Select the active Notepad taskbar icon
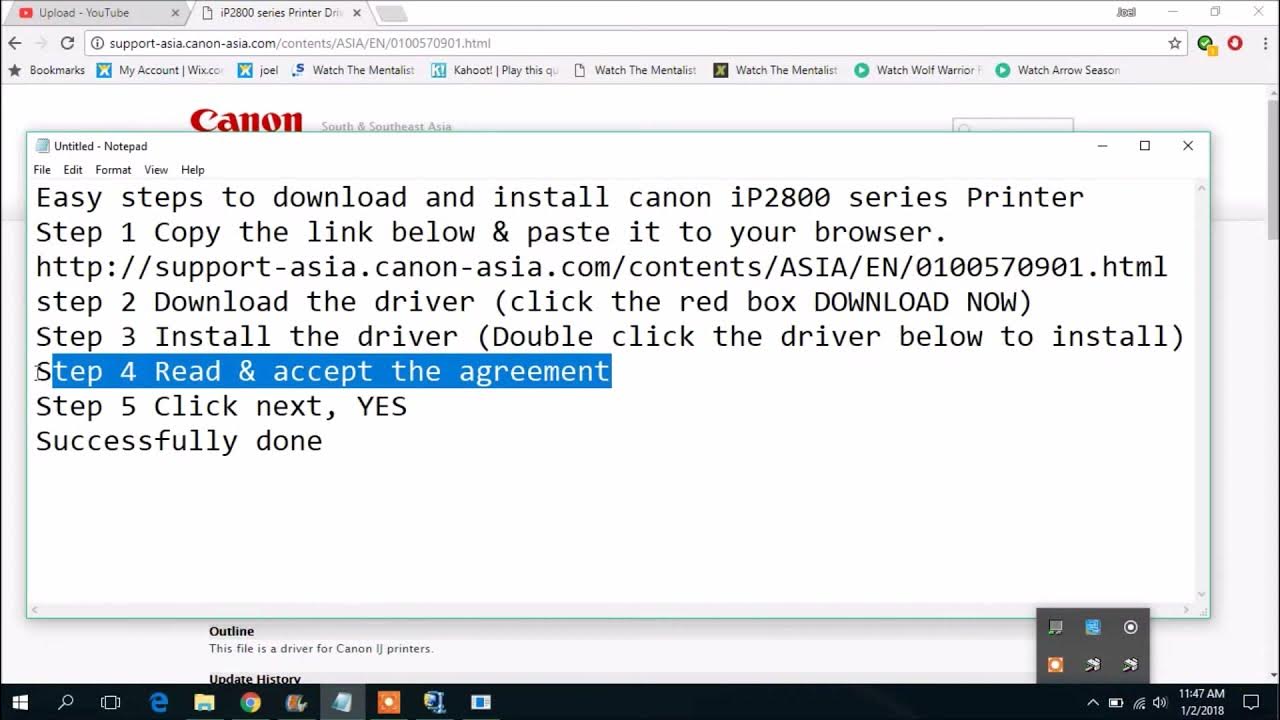Screen dimensions: 1280x720 (342, 702)
